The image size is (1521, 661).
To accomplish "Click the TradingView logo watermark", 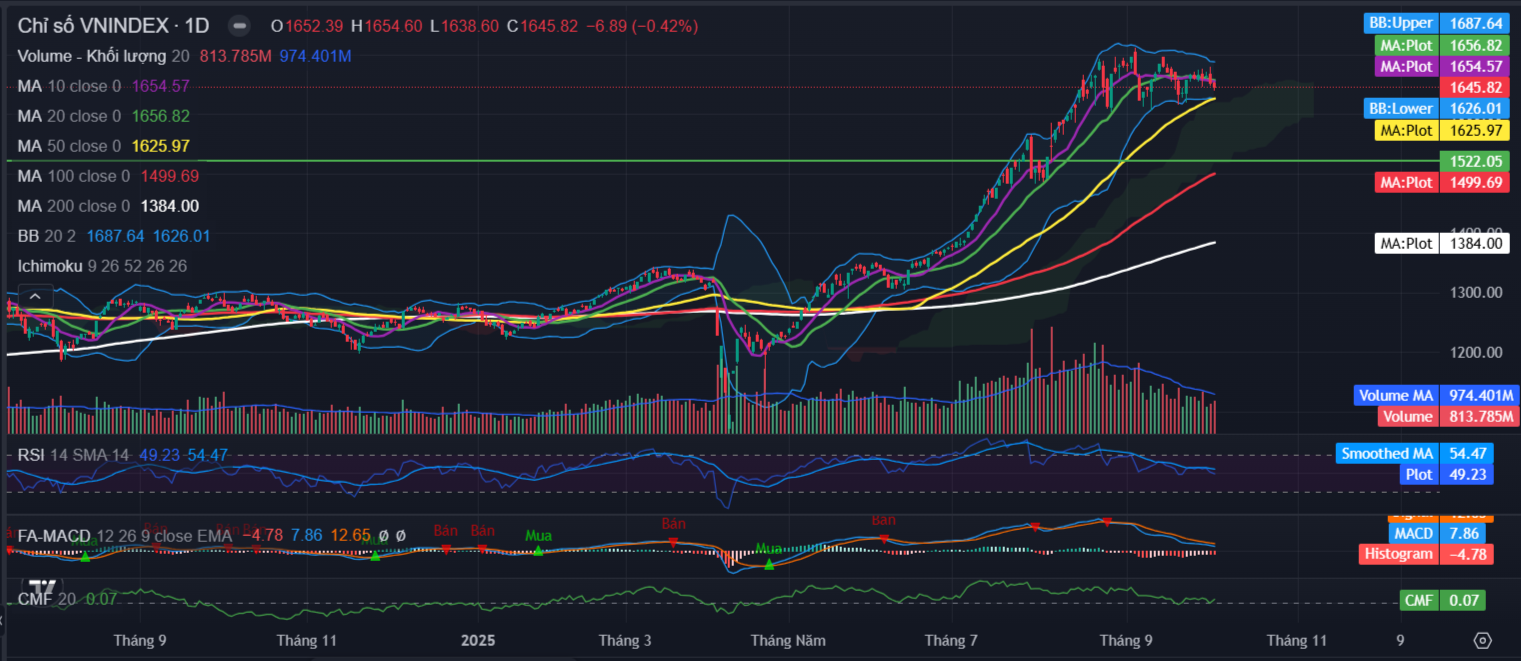I will pos(42,588).
